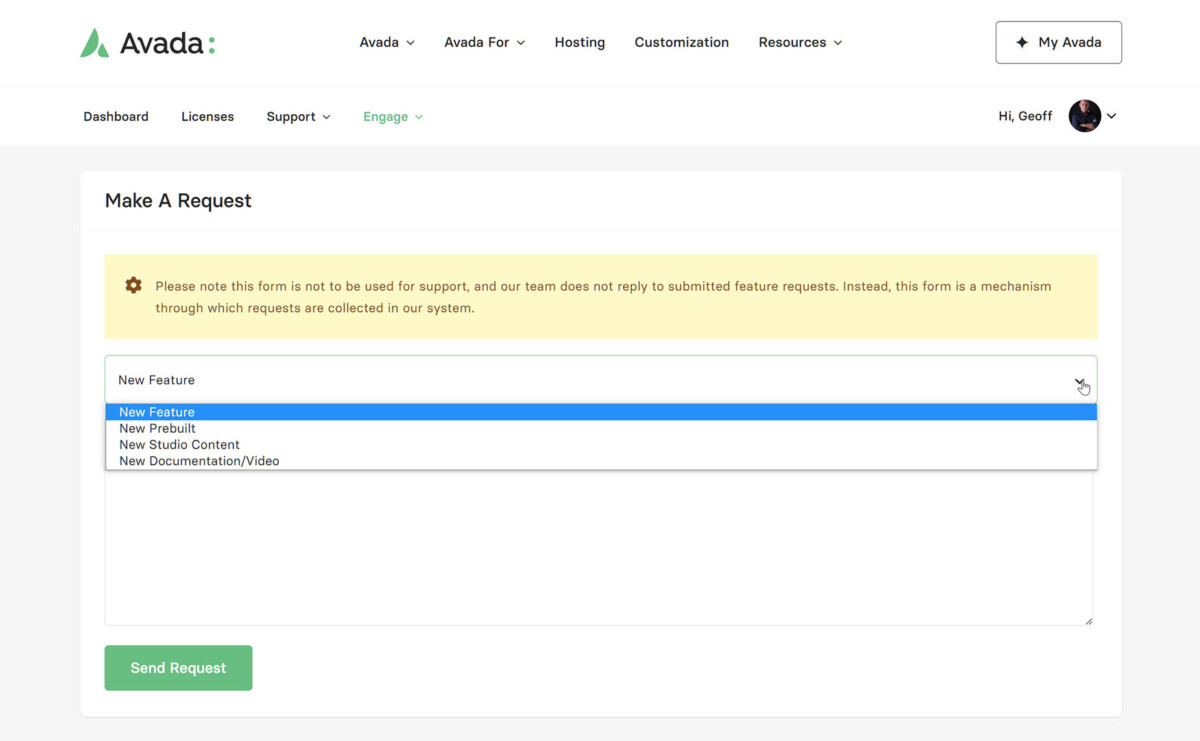Choose New Prebuilt from the dropdown list
The height and width of the screenshot is (741, 1200).
157,428
